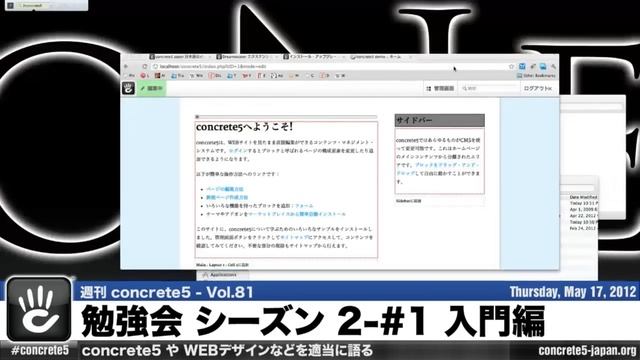Open the 管理画面 dashboard button

(440, 88)
